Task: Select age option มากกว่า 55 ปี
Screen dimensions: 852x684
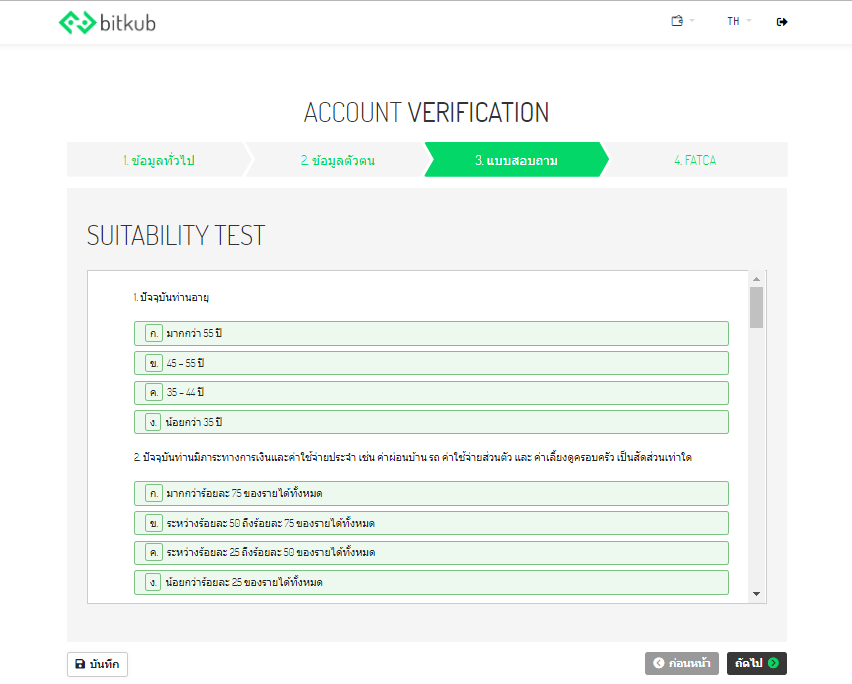Action: [x=431, y=333]
